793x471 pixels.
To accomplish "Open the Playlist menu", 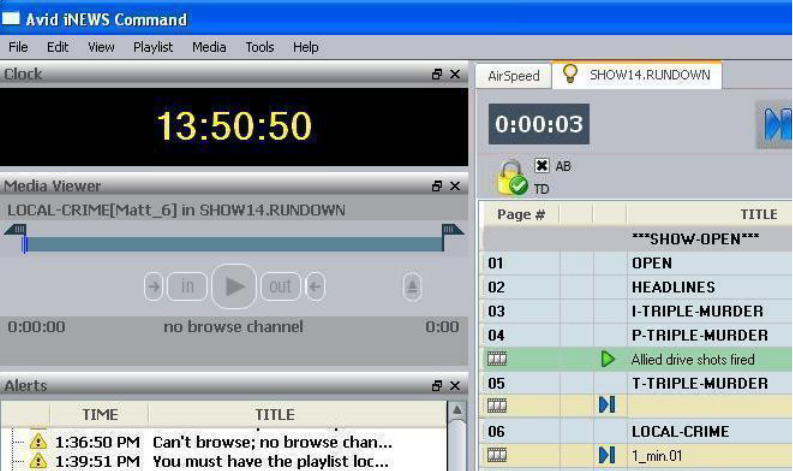I will (x=153, y=47).
